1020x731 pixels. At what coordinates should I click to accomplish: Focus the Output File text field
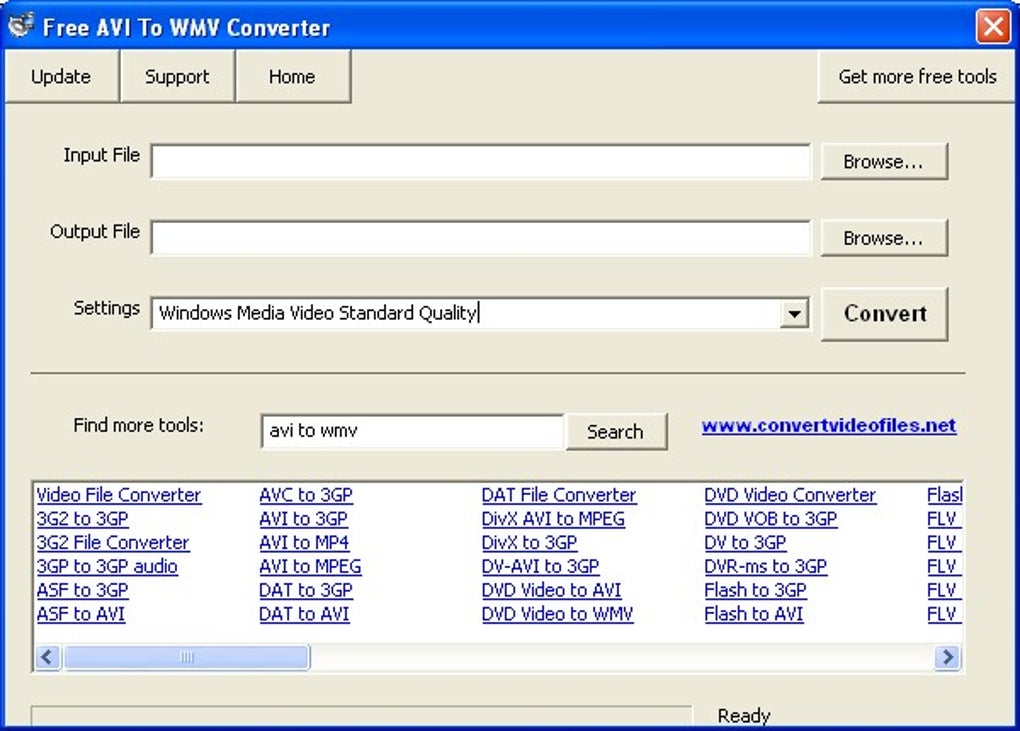tap(481, 237)
